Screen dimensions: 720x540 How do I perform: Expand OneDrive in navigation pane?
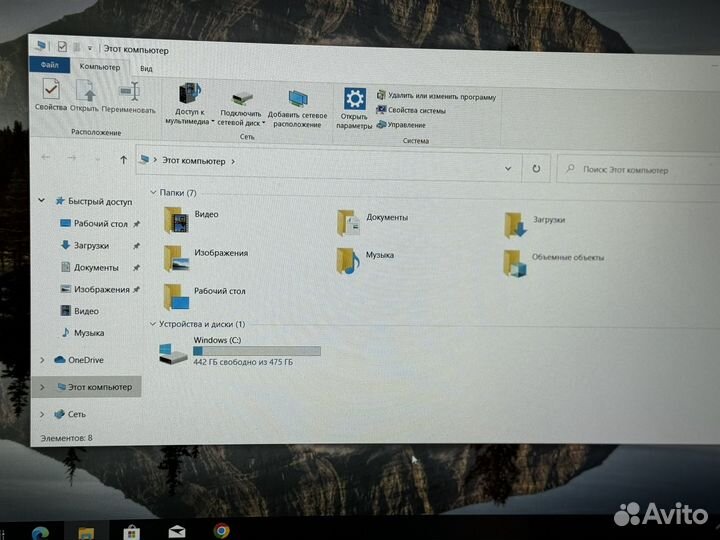[x=41, y=360]
